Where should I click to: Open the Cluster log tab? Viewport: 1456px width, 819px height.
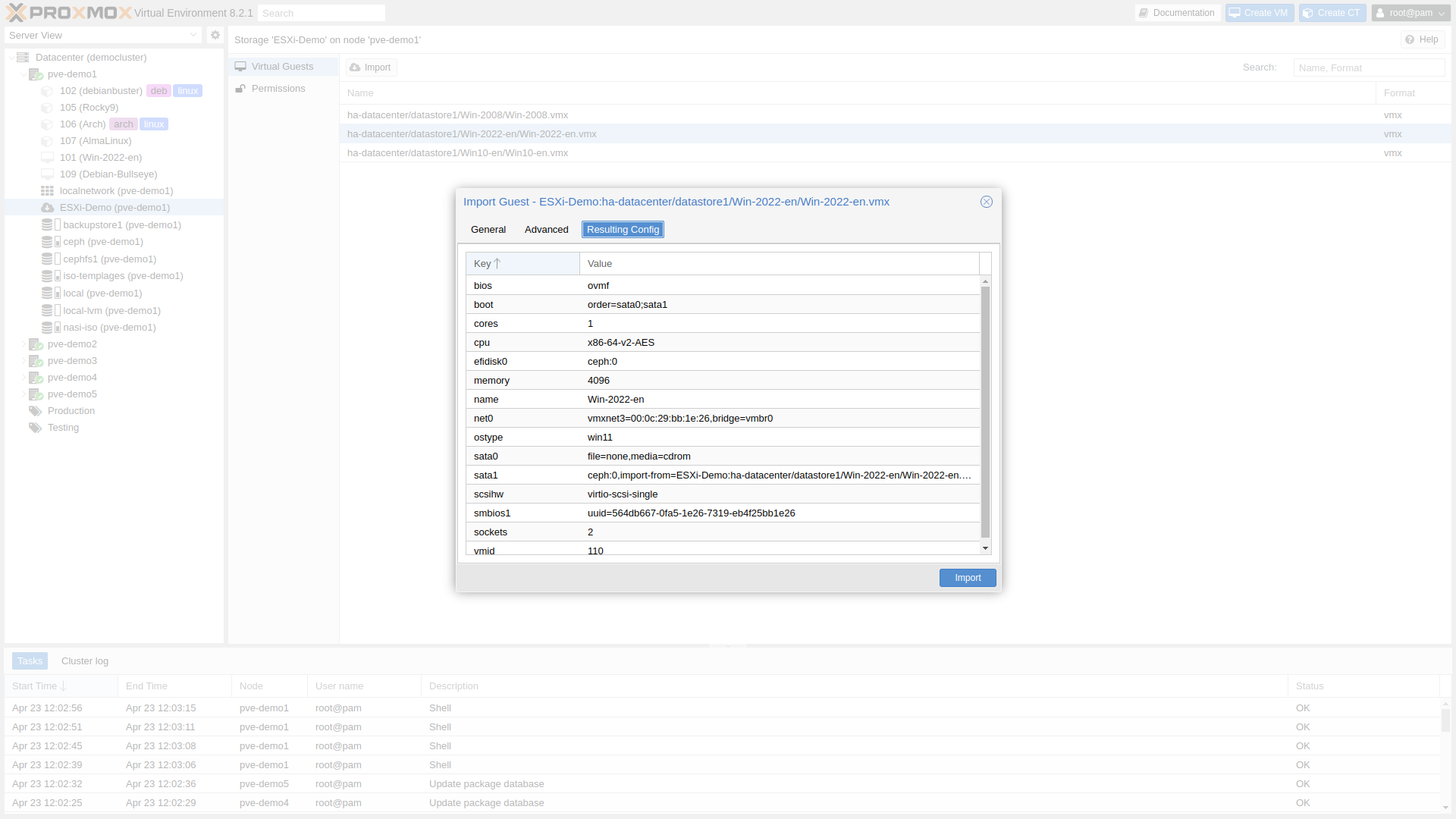85,661
